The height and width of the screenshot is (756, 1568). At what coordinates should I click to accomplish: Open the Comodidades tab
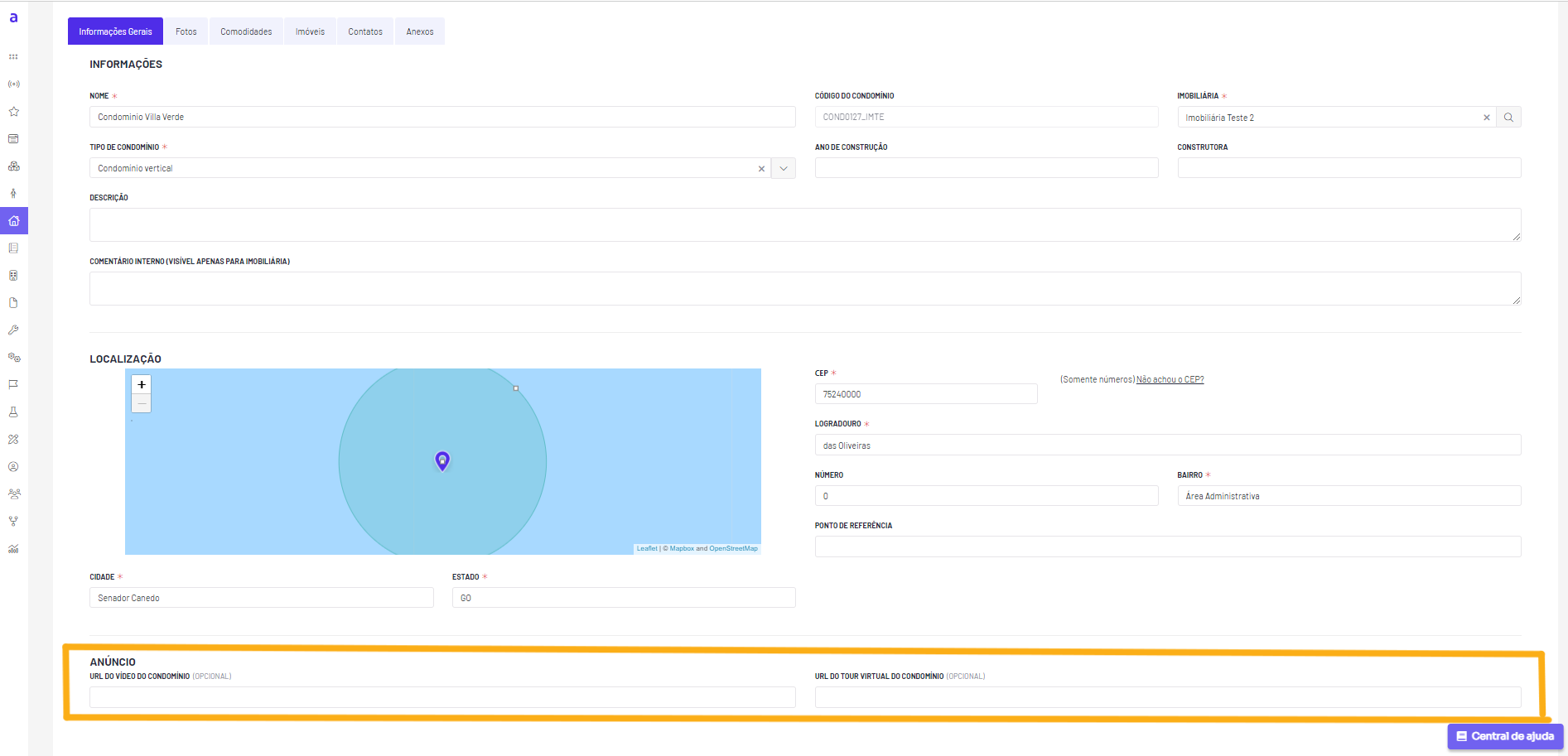(246, 31)
